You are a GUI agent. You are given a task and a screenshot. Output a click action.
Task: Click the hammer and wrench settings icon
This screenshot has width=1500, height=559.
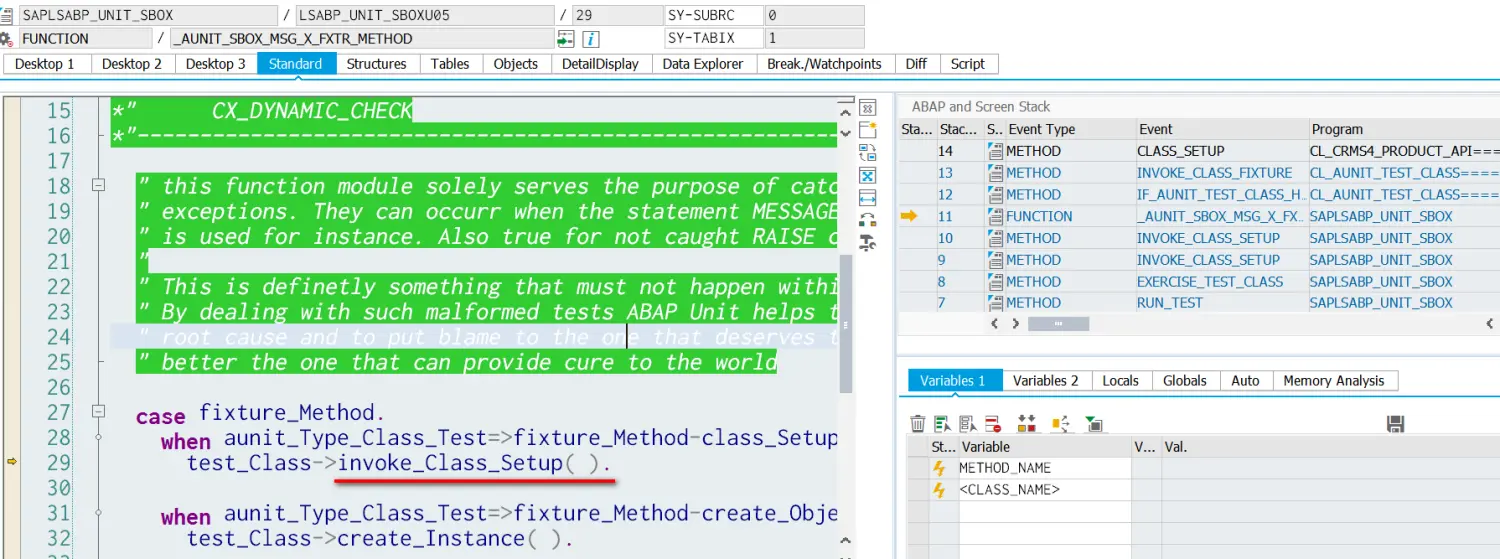pos(867,243)
